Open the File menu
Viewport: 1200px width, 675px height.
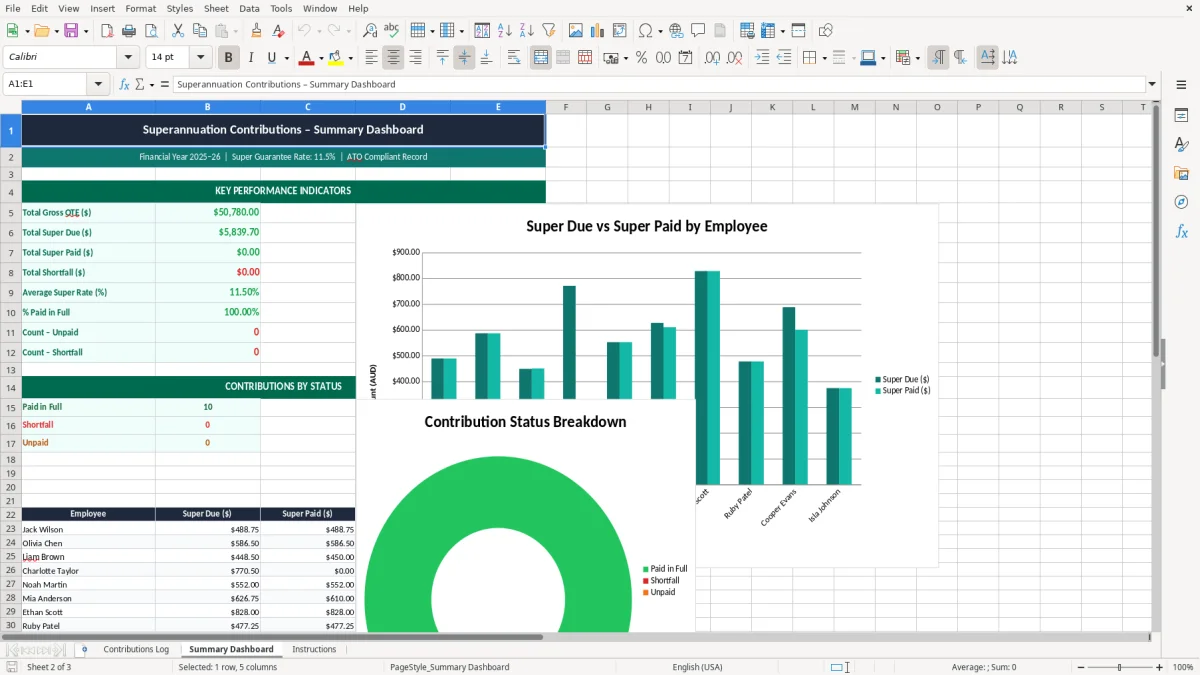pyautogui.click(x=13, y=8)
